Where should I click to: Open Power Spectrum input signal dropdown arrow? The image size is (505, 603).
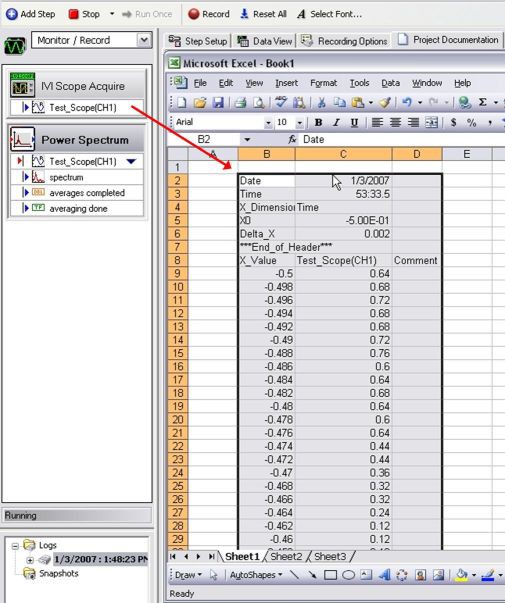coord(131,161)
